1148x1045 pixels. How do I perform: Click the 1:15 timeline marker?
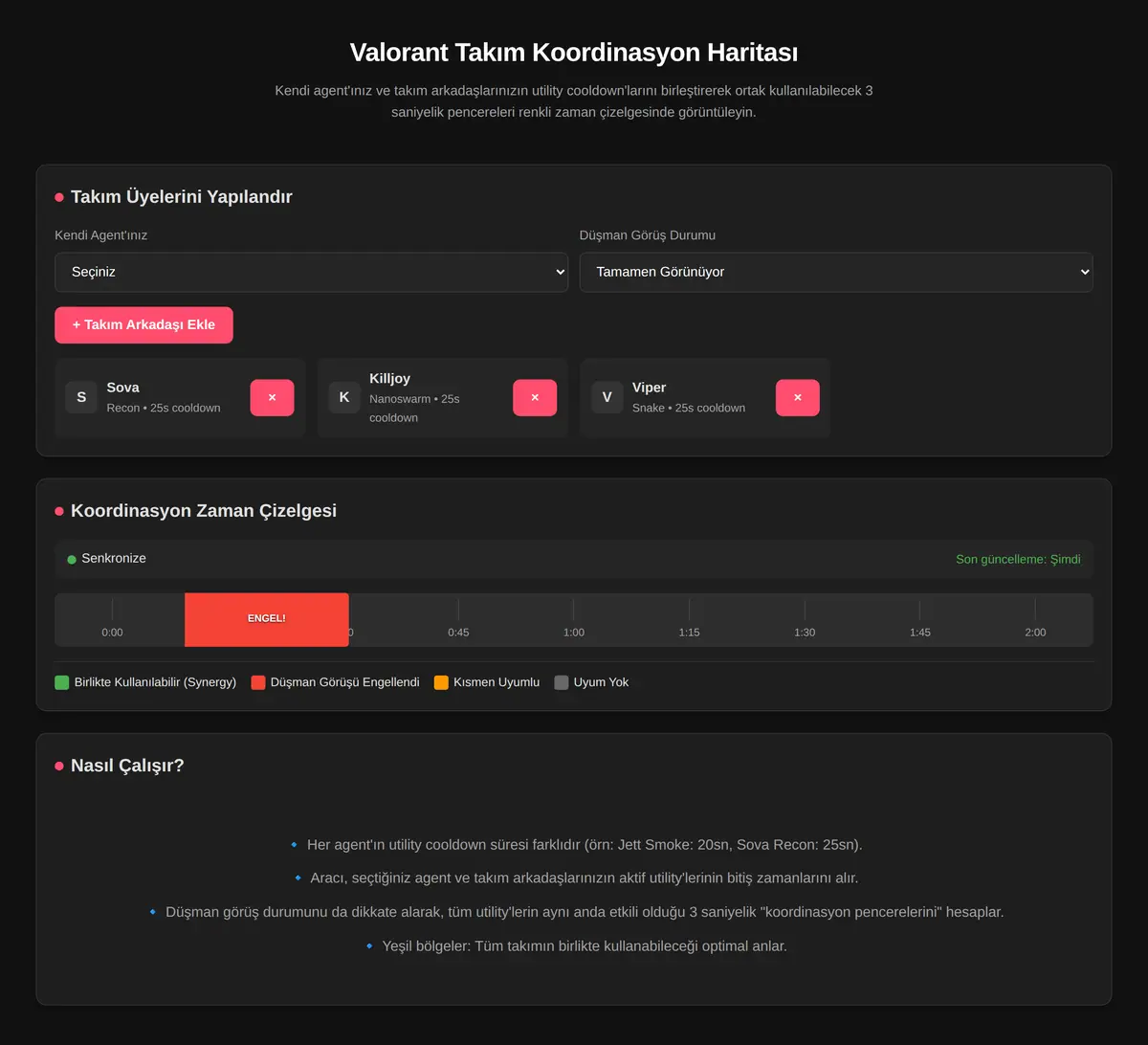point(689,633)
